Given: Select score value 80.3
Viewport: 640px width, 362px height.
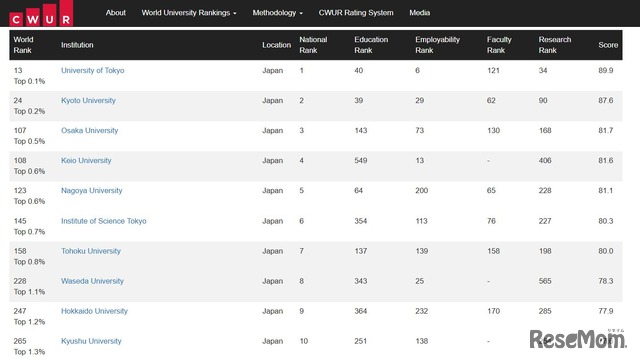Looking at the screenshot, I should coord(606,221).
